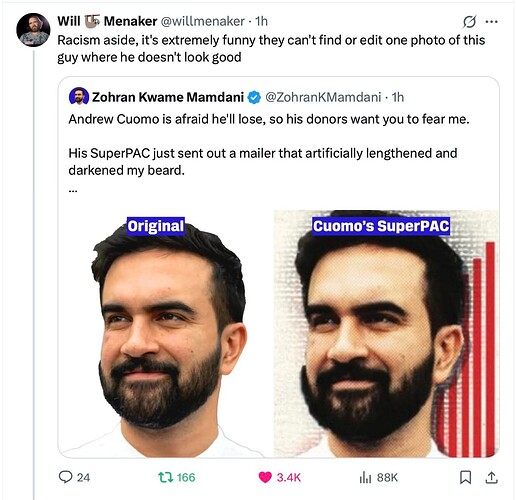
Task: Open the image labeled Original
Action: [x=166, y=333]
